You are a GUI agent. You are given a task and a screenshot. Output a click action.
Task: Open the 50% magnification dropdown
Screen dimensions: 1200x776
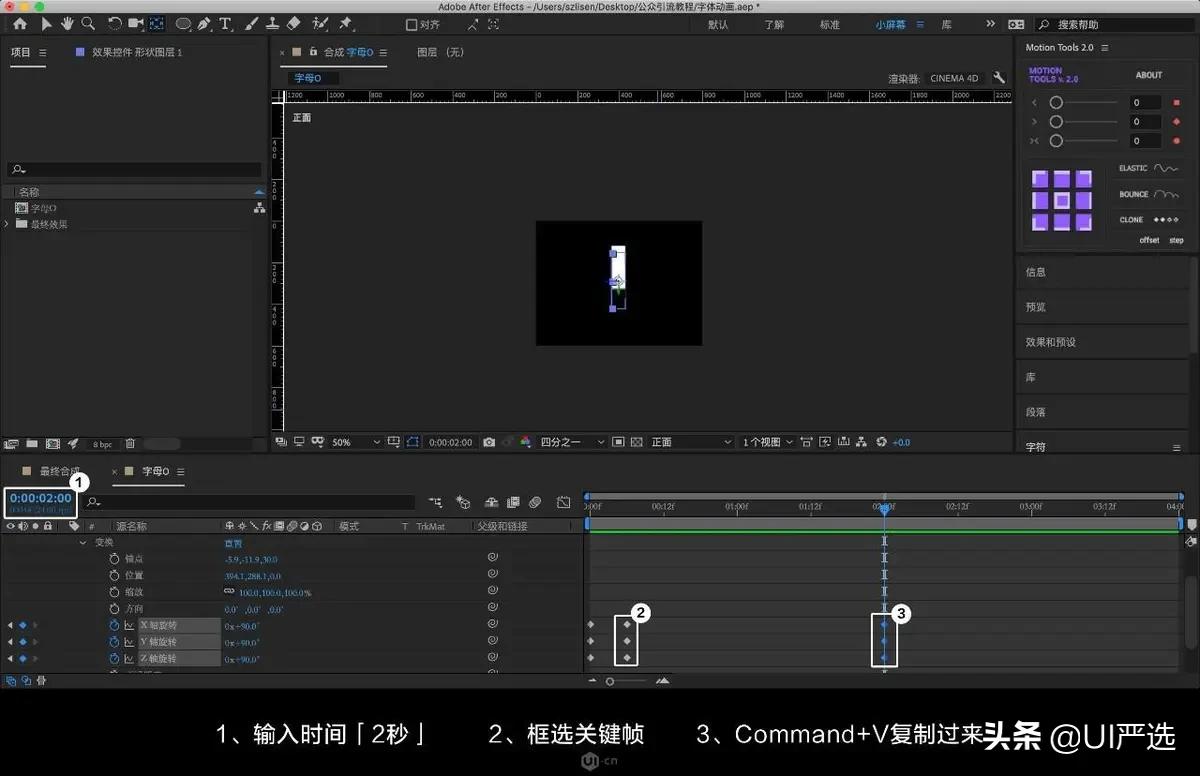click(348, 441)
